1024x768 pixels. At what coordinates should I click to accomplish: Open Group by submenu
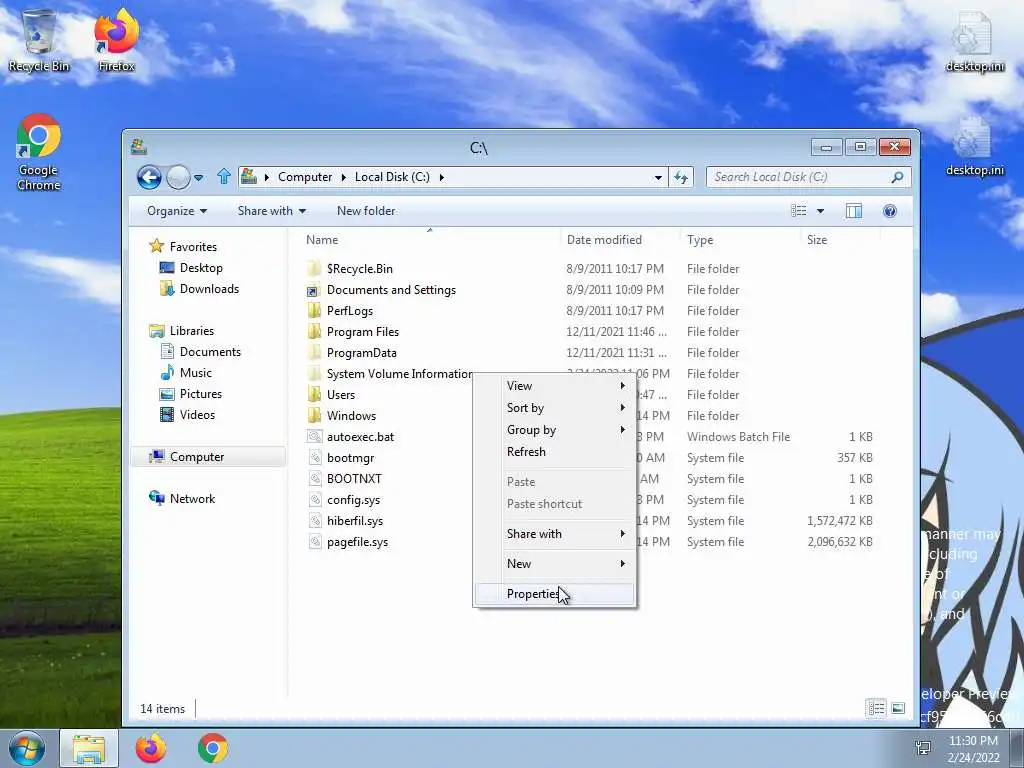coord(554,430)
